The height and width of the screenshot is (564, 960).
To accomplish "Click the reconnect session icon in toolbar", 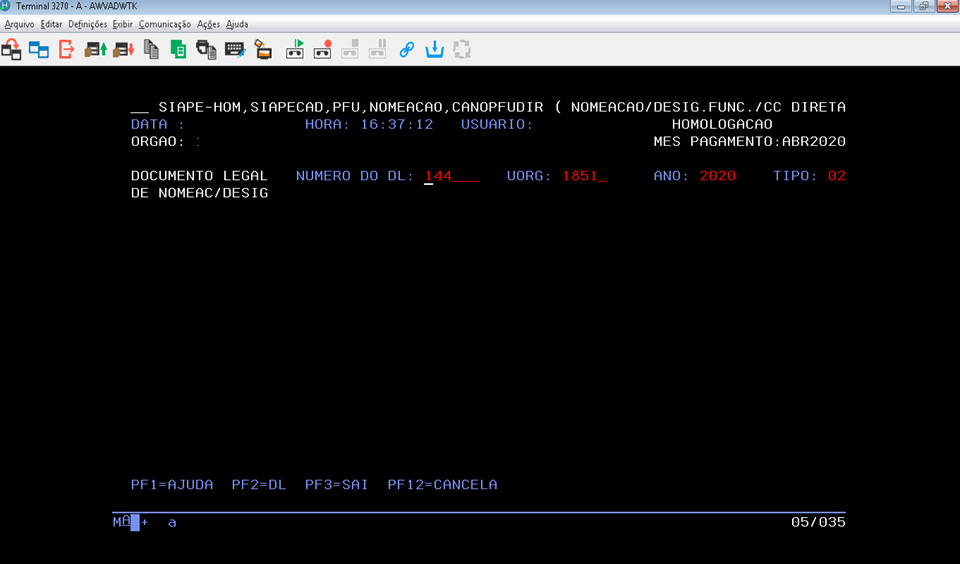I will click(11, 48).
